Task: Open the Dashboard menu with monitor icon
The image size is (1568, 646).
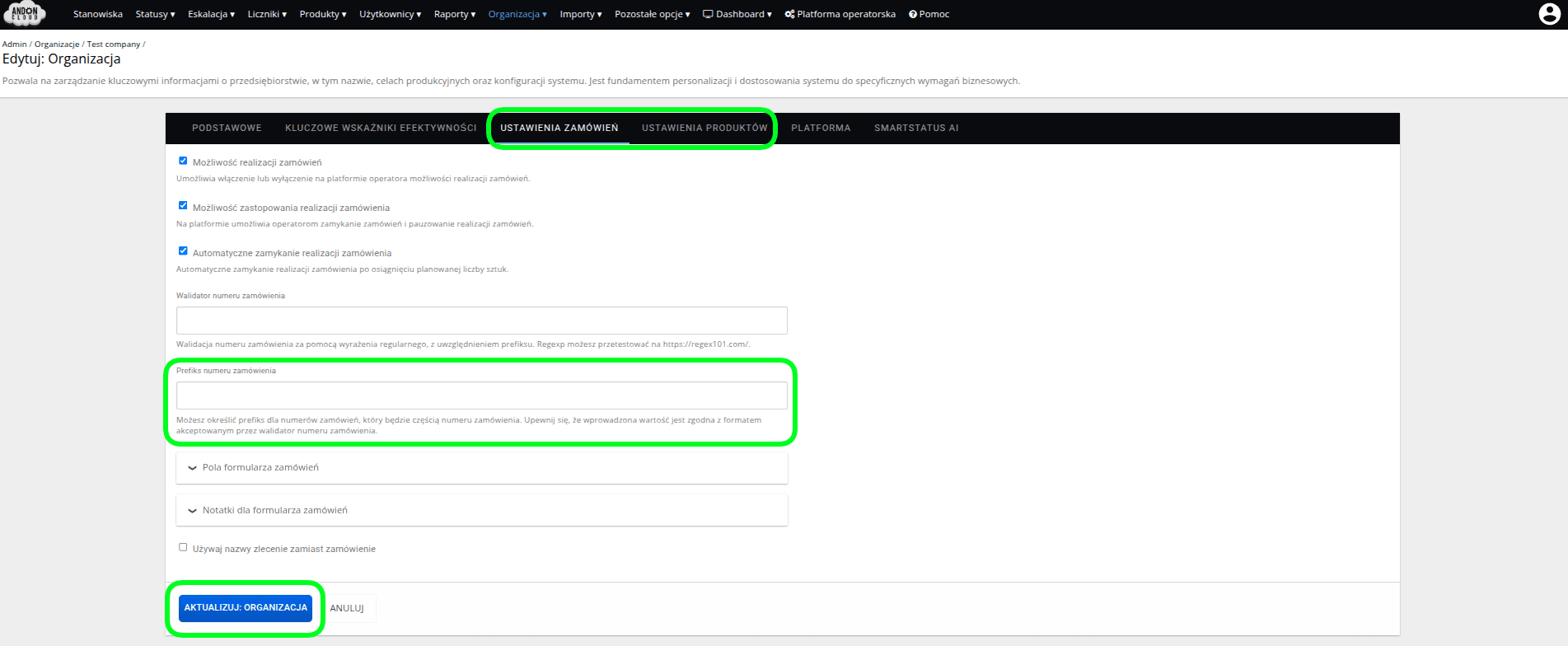Action: click(x=737, y=14)
